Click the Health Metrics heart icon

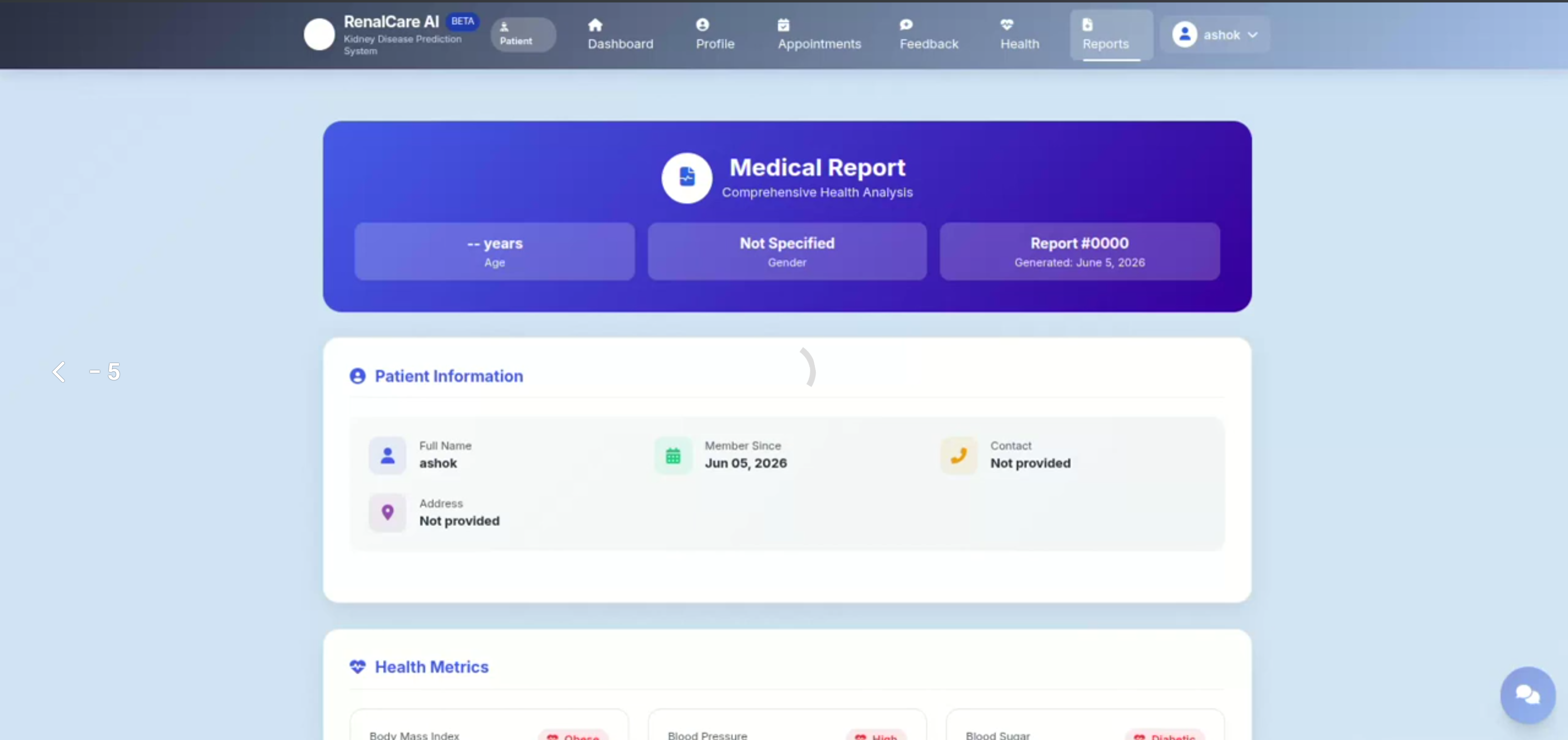click(x=357, y=666)
